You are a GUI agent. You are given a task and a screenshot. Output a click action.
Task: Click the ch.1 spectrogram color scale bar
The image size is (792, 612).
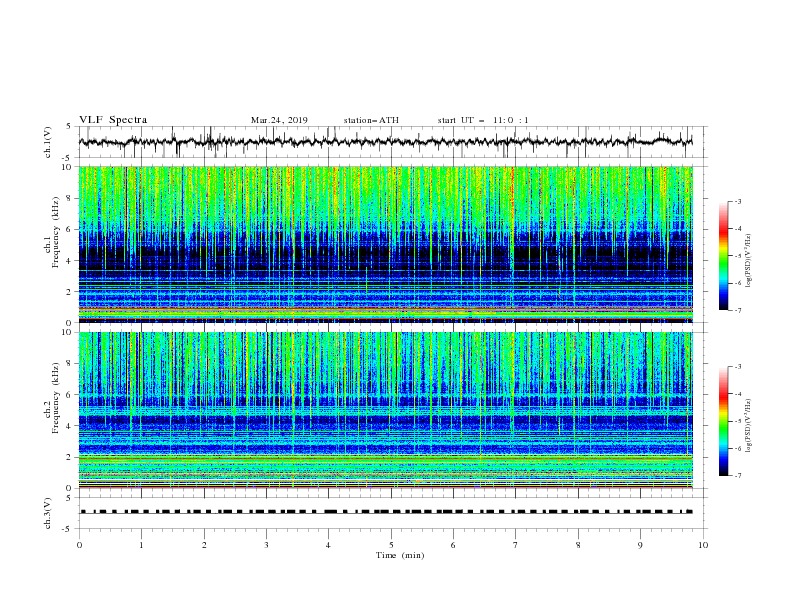click(724, 255)
